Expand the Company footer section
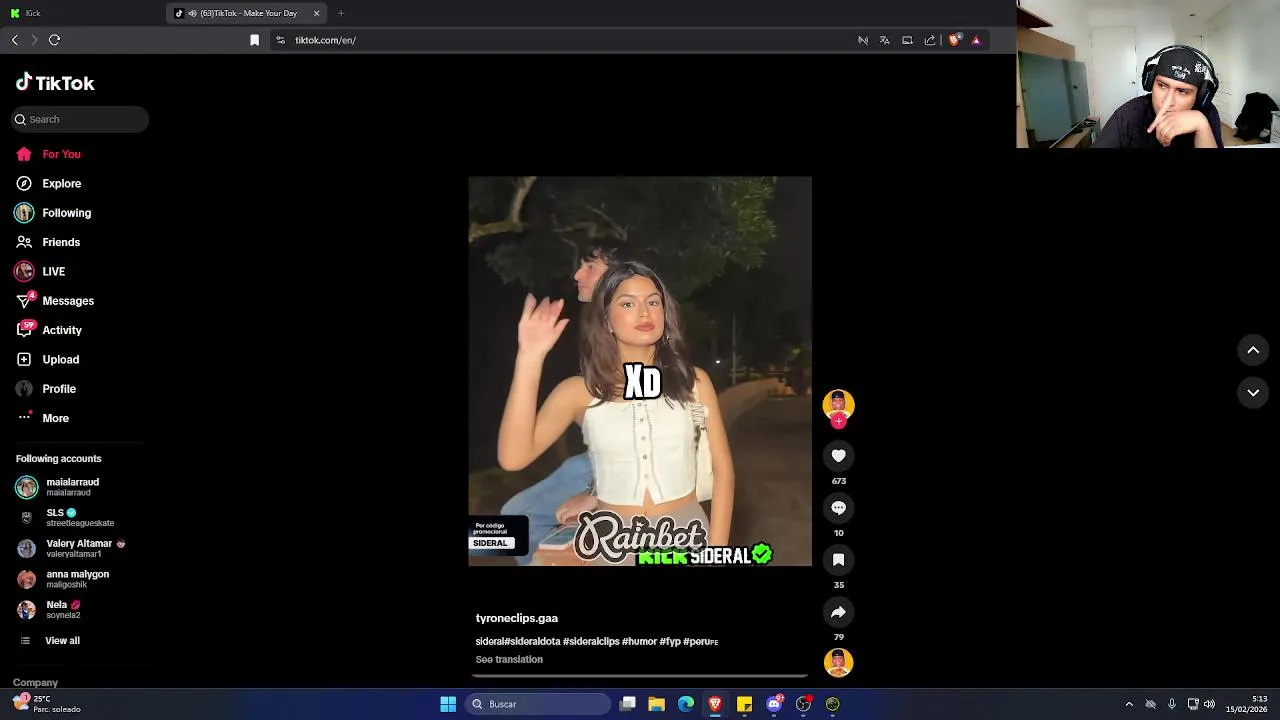 click(35, 682)
